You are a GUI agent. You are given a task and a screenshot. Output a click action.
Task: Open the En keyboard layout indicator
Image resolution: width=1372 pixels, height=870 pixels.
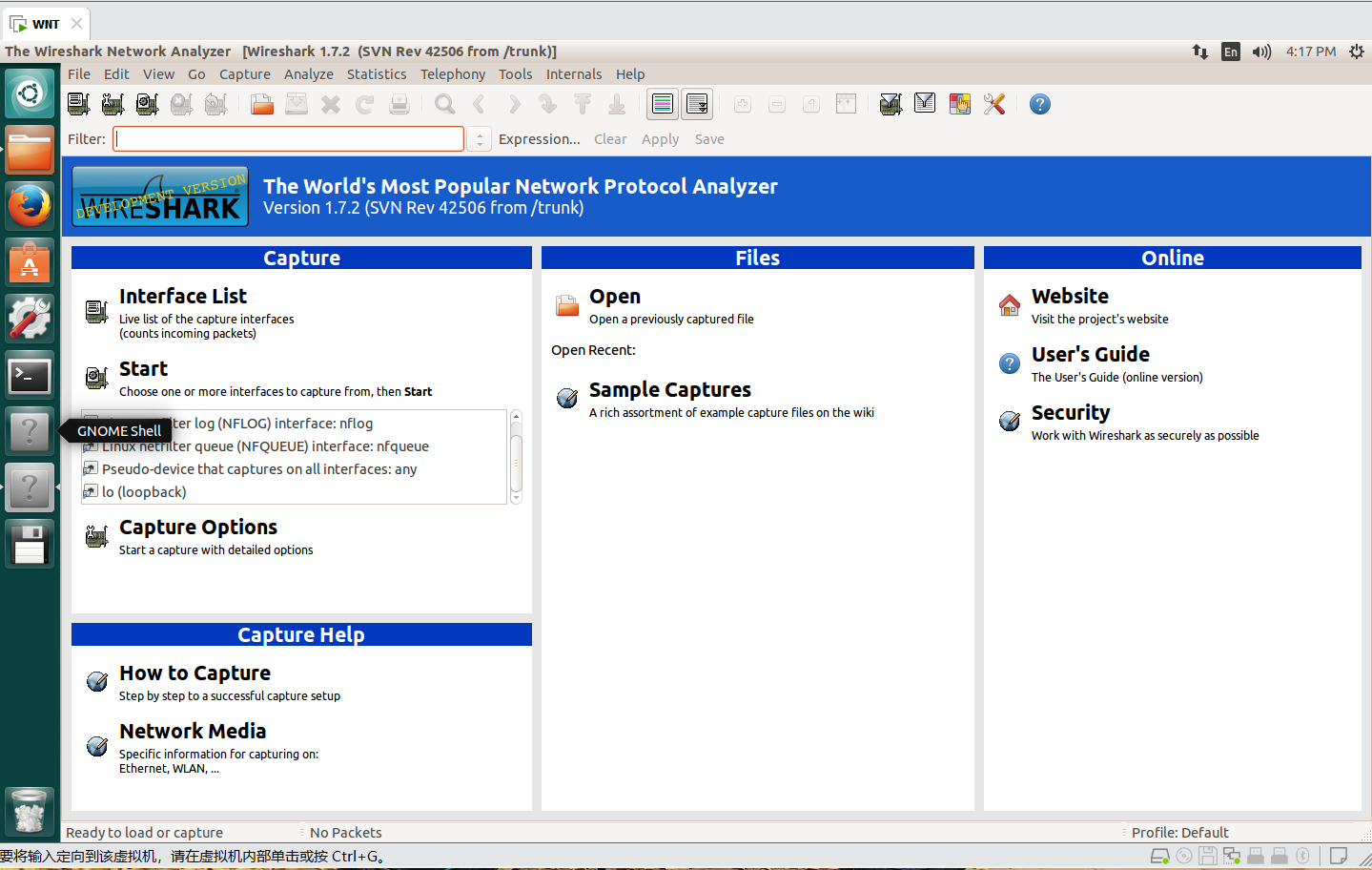click(1231, 52)
